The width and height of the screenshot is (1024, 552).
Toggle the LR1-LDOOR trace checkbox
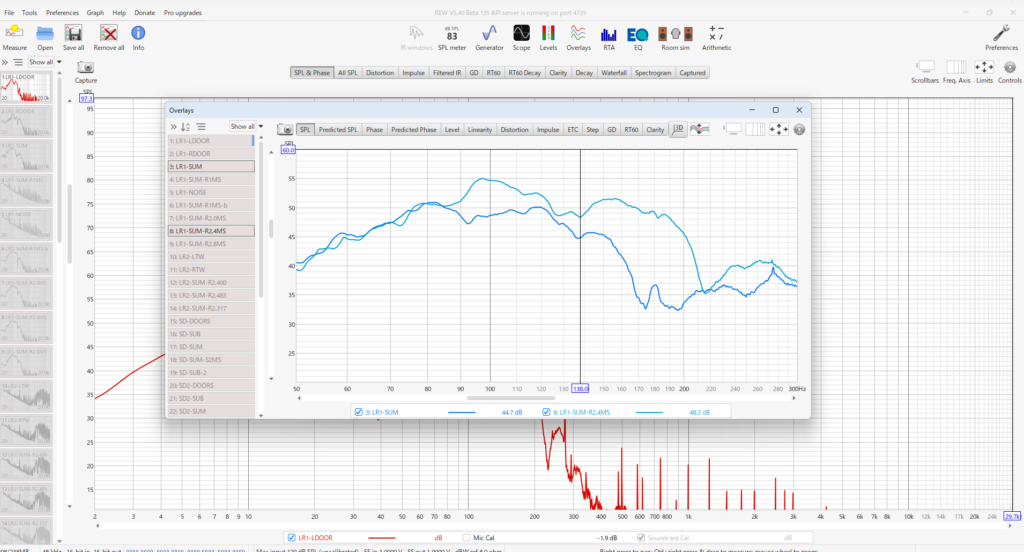coord(291,538)
